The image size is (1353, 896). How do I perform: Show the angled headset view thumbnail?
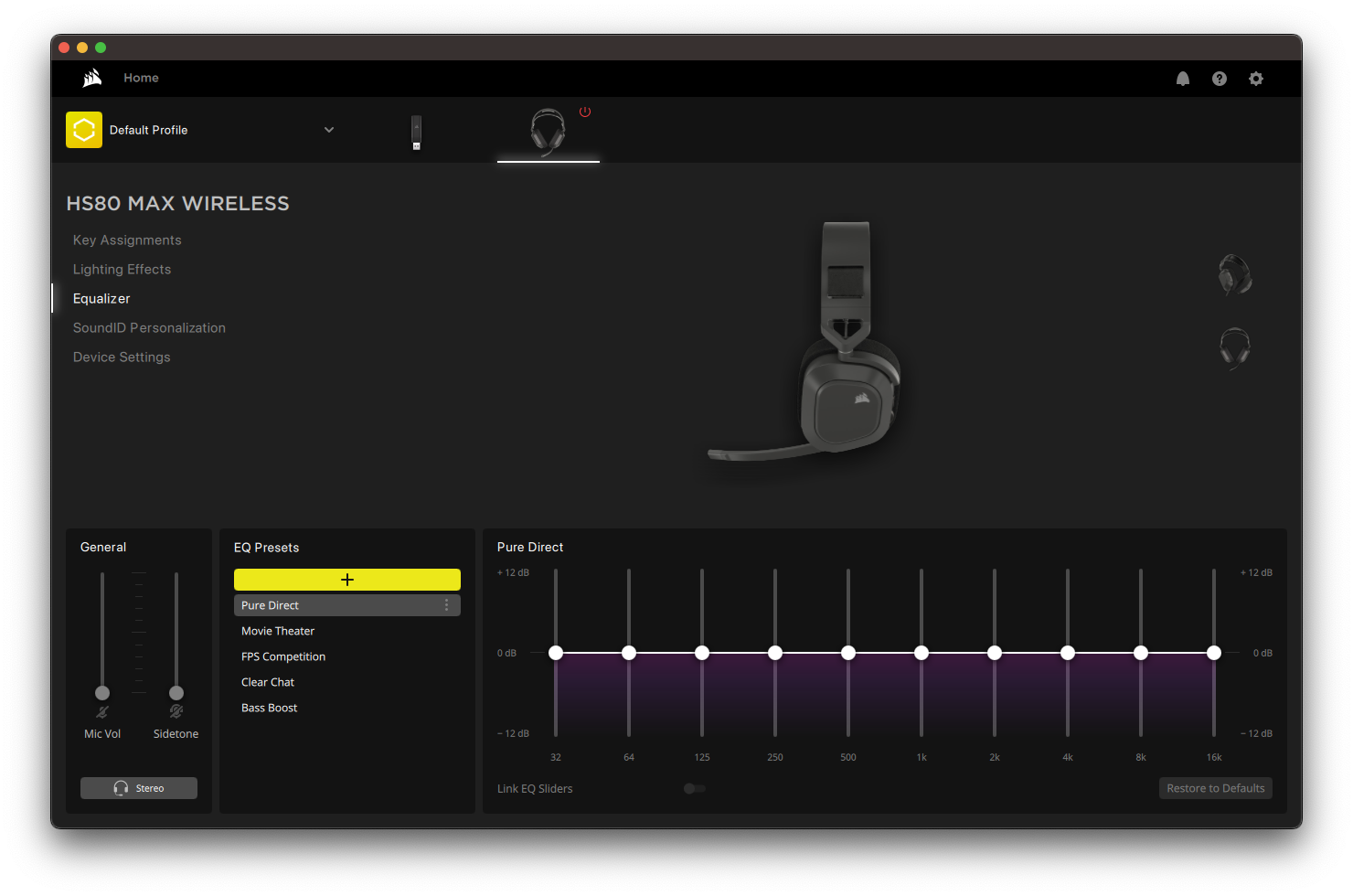pos(1235,274)
